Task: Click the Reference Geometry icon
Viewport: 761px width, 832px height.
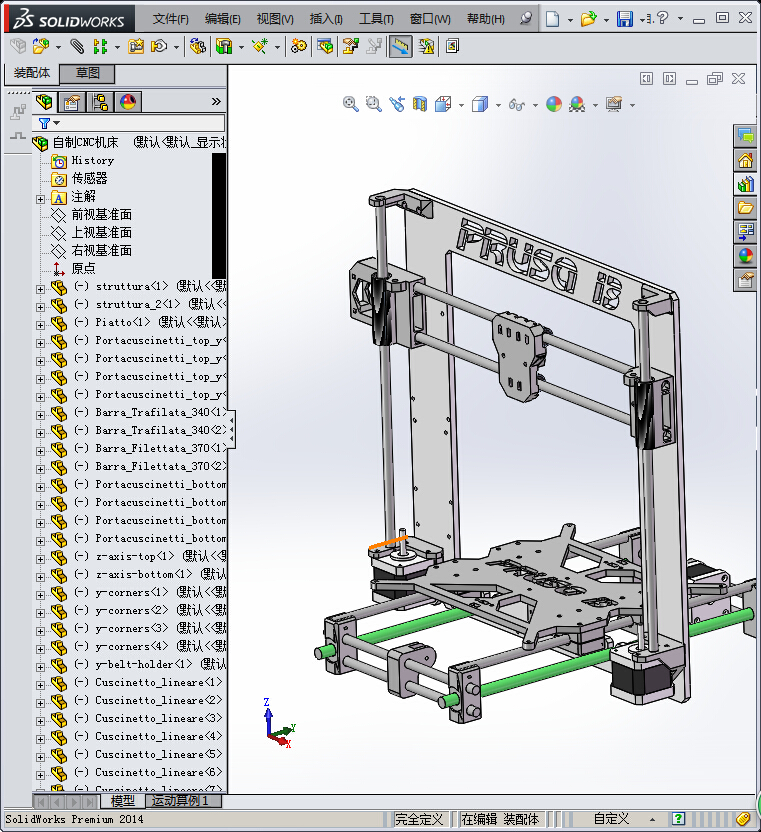Action: click(260, 47)
